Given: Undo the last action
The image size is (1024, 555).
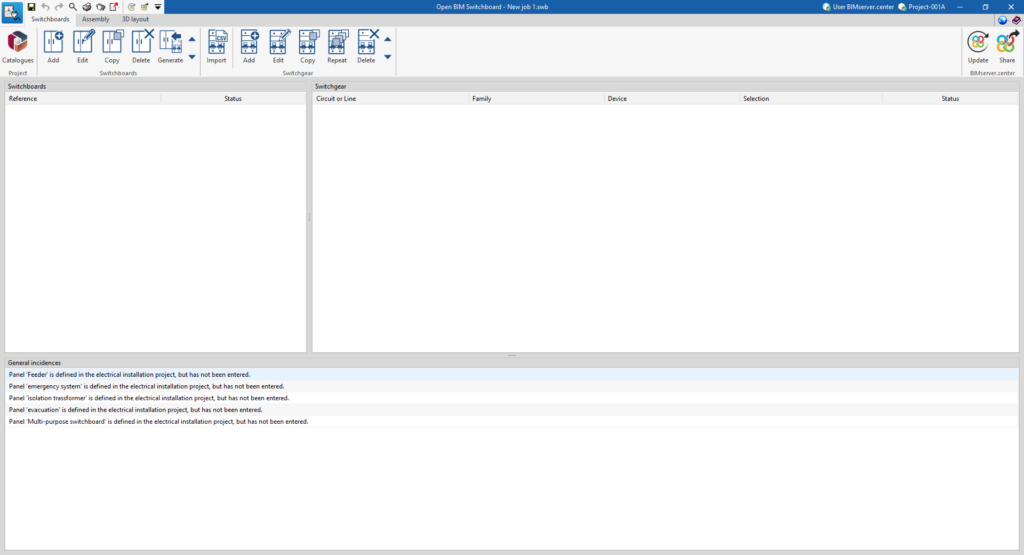Looking at the screenshot, I should (x=45, y=7).
